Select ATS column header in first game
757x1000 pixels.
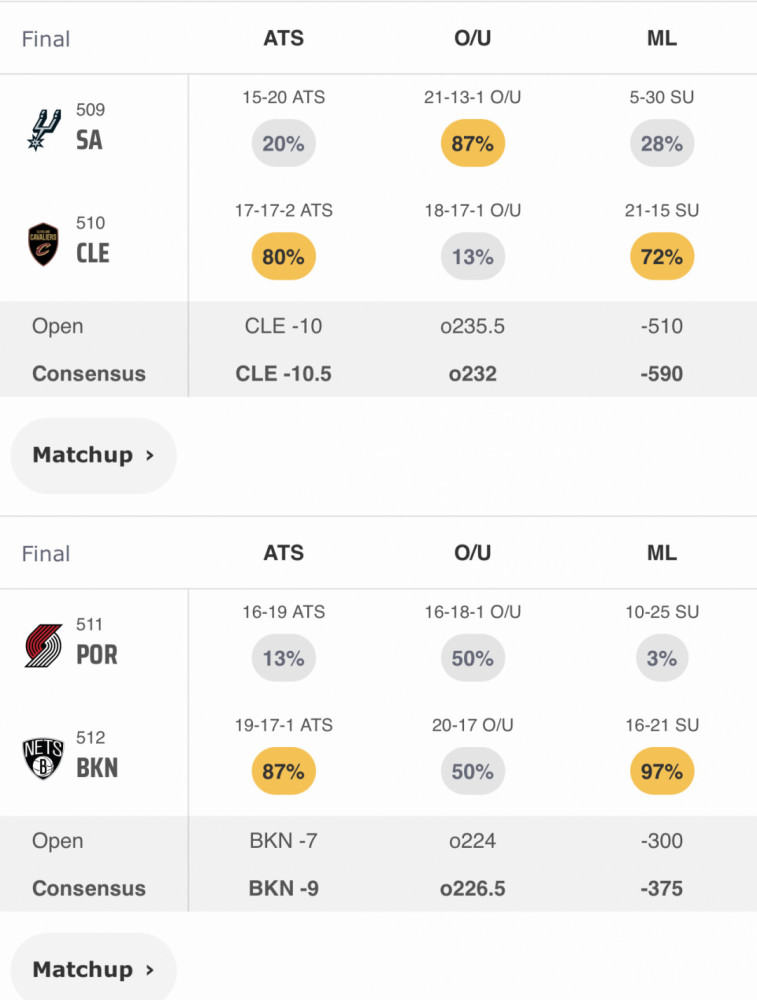tap(284, 38)
